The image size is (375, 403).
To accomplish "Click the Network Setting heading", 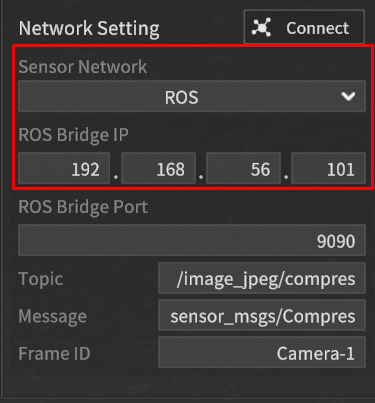I will pyautogui.click(x=89, y=28).
